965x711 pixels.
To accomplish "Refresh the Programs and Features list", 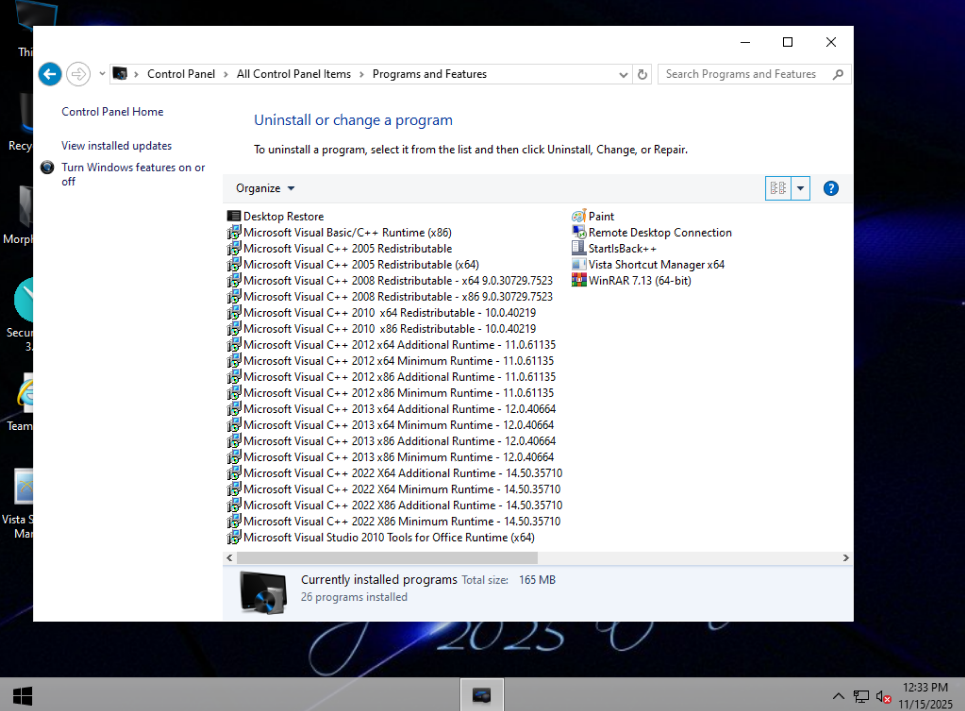I will pos(643,74).
